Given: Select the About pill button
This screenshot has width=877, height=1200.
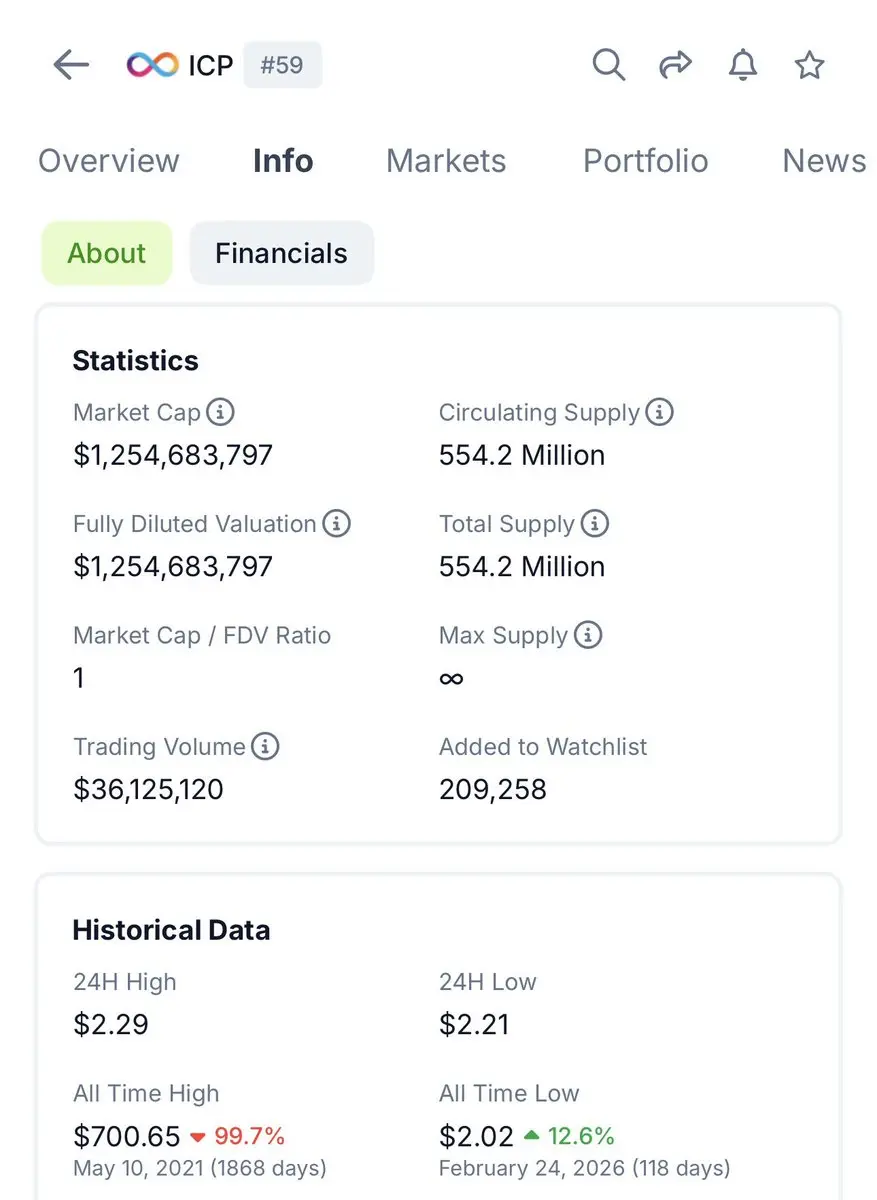Looking at the screenshot, I should (107, 253).
